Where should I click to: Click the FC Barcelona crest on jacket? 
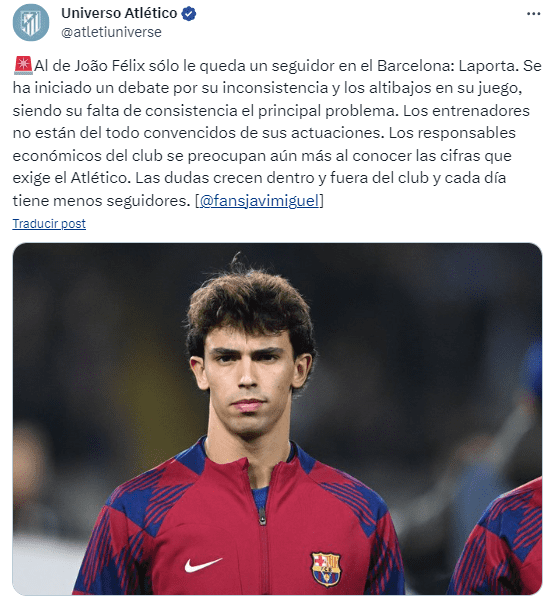tap(325, 568)
